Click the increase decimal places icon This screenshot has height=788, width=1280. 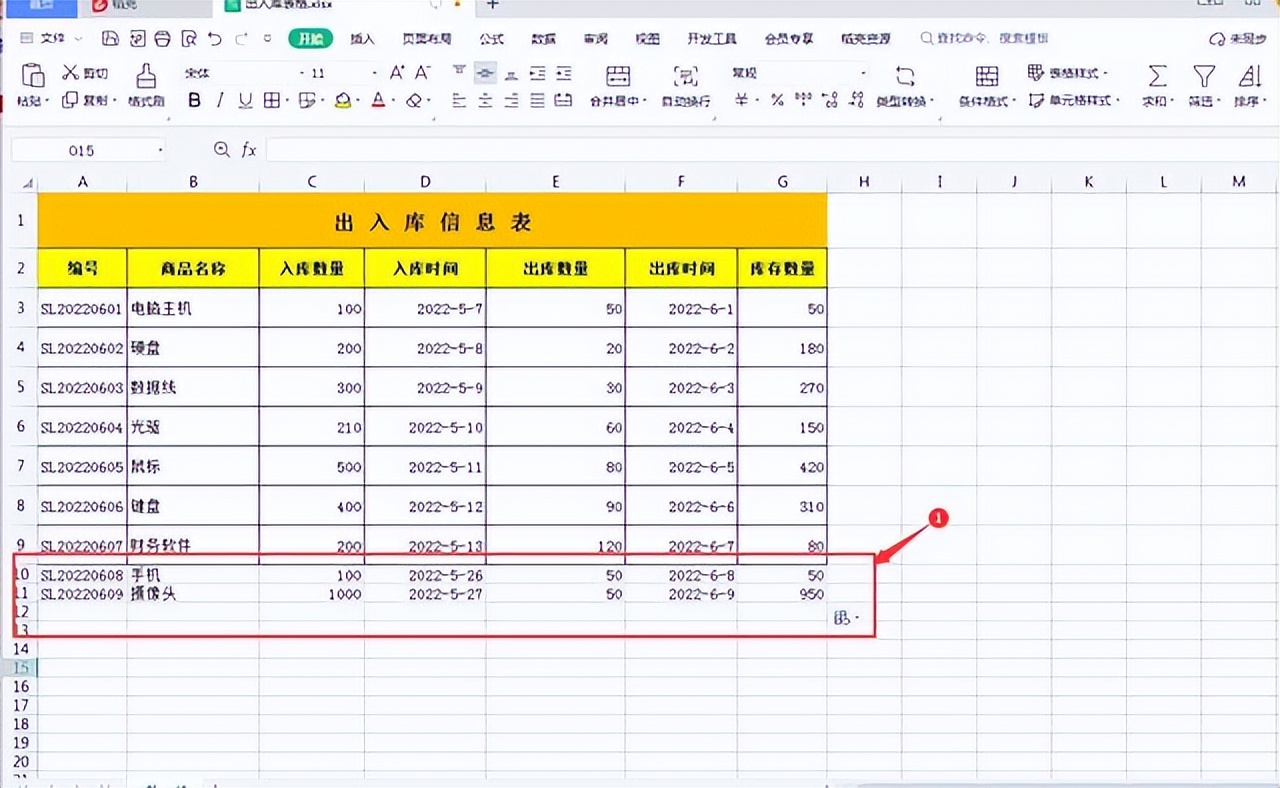click(x=829, y=100)
